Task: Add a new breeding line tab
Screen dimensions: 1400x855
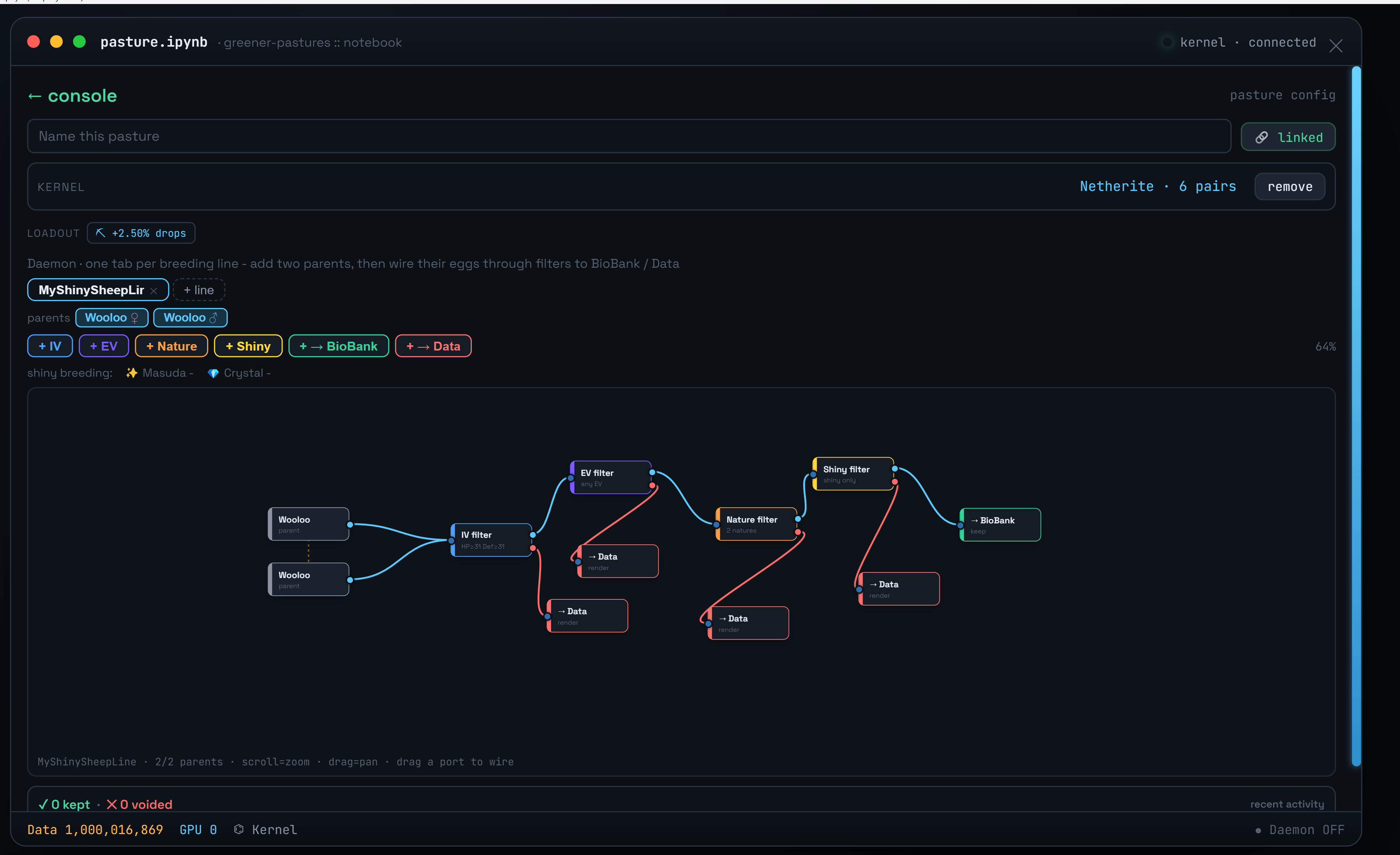Action: (x=199, y=290)
